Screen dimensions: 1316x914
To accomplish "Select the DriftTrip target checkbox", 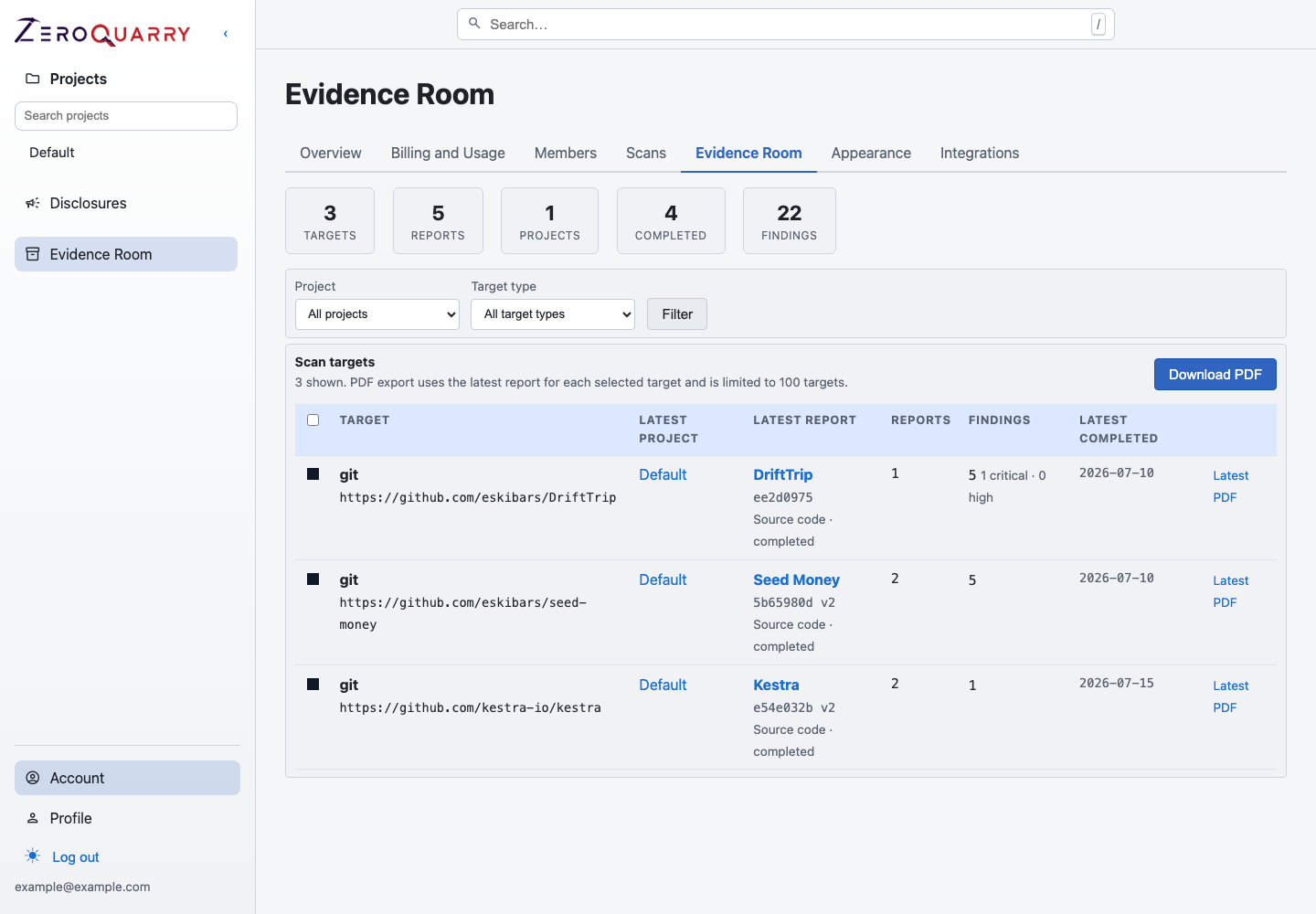I will pyautogui.click(x=313, y=474).
